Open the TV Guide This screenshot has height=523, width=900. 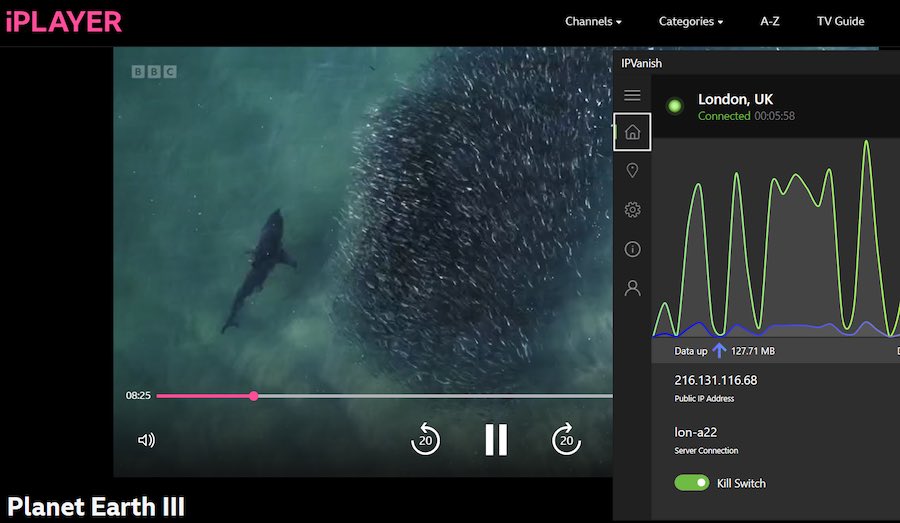coord(840,21)
